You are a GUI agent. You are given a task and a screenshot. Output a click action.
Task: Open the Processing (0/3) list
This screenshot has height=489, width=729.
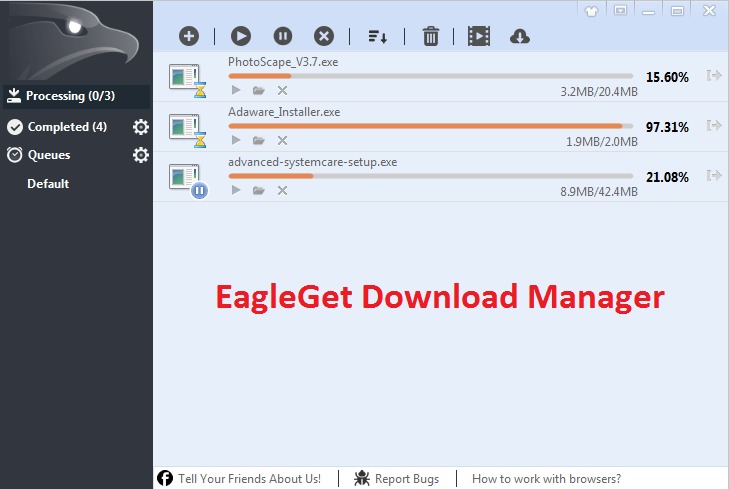(77, 96)
